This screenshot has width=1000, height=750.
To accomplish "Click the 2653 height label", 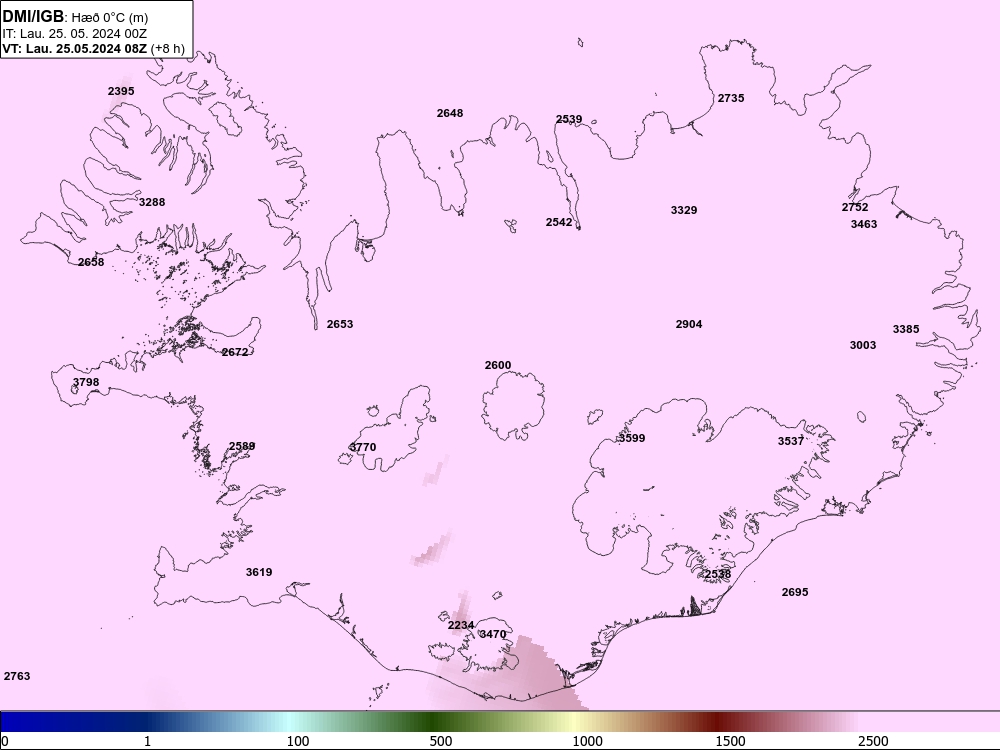I will 340,324.
